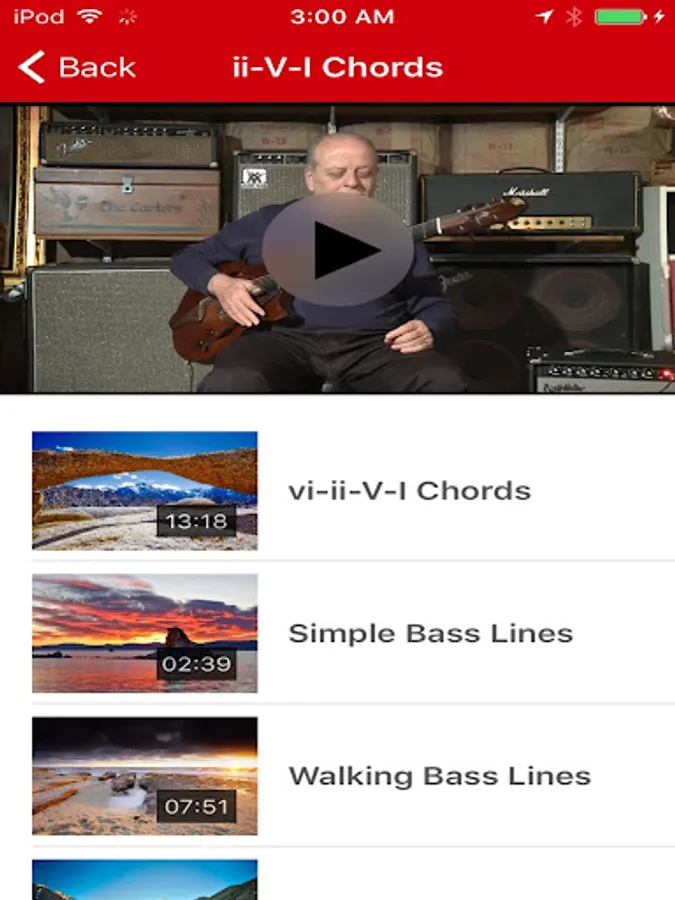Tap the ii-V-I Chords header title
The height and width of the screenshot is (900, 675).
[x=338, y=67]
